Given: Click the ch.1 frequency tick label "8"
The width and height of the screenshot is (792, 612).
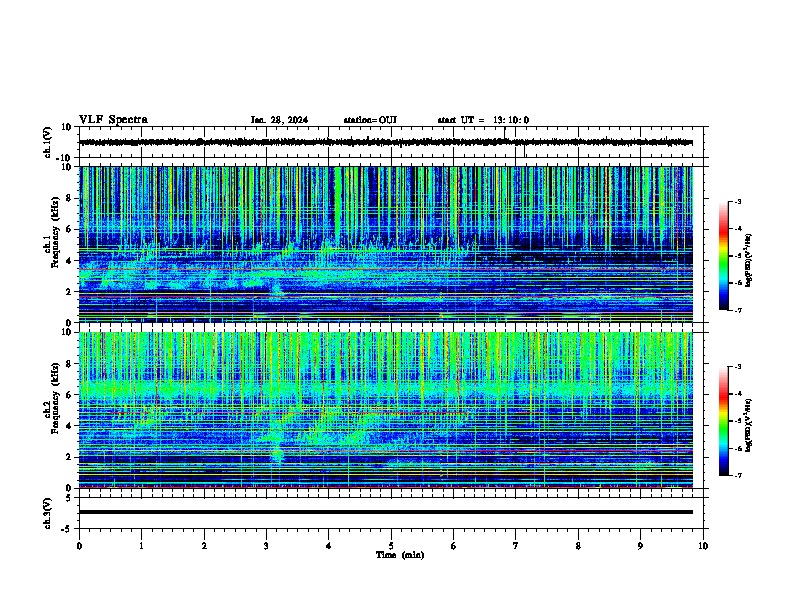Looking at the screenshot, I should point(70,198).
